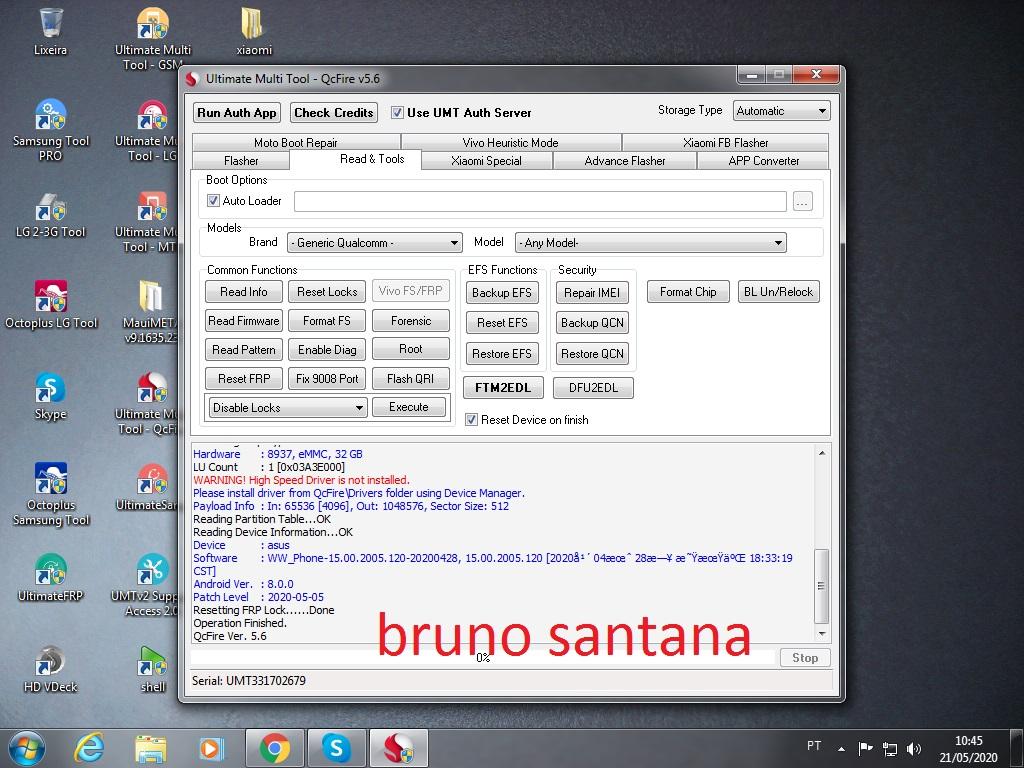
Task: Open Windows Explorer from the taskbar
Action: (x=150, y=748)
